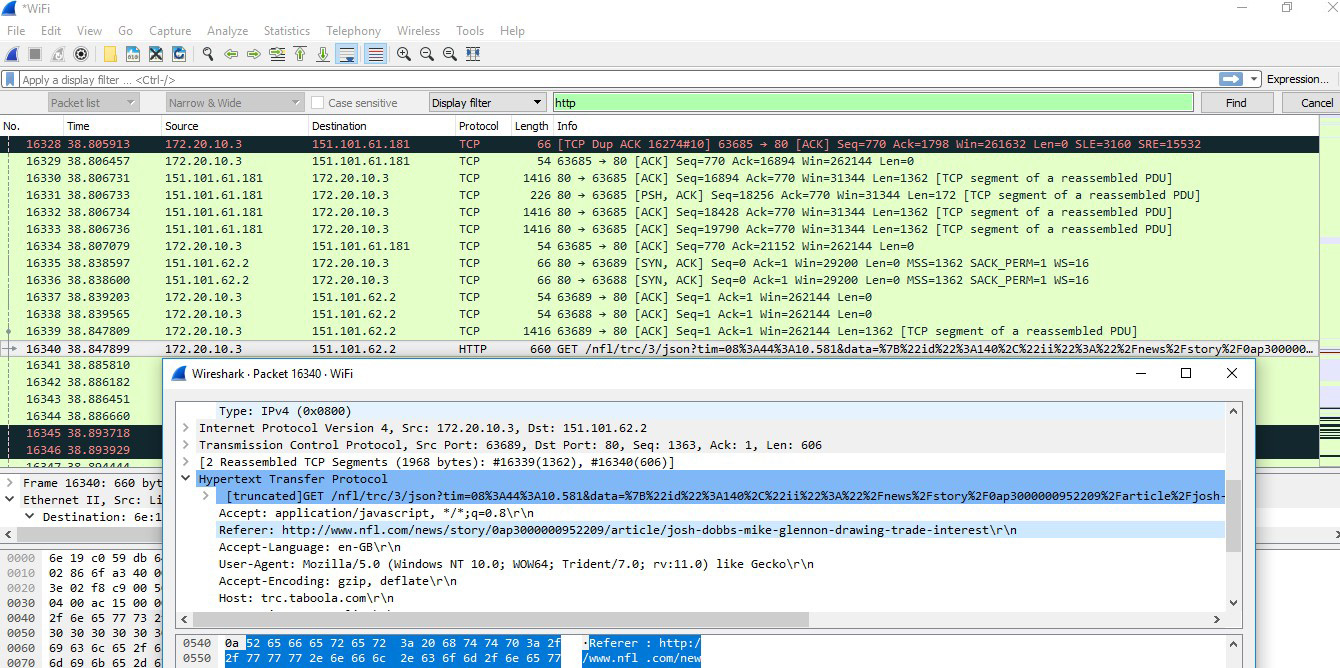Zoom out the main window text
Screen dimensions: 1340x668
pos(427,54)
